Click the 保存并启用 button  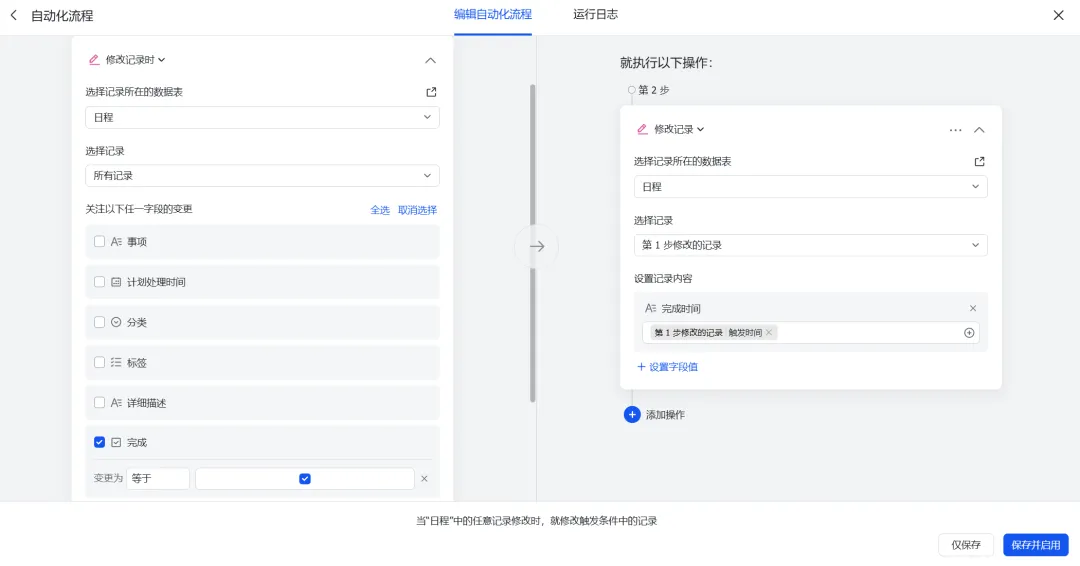tap(1036, 545)
